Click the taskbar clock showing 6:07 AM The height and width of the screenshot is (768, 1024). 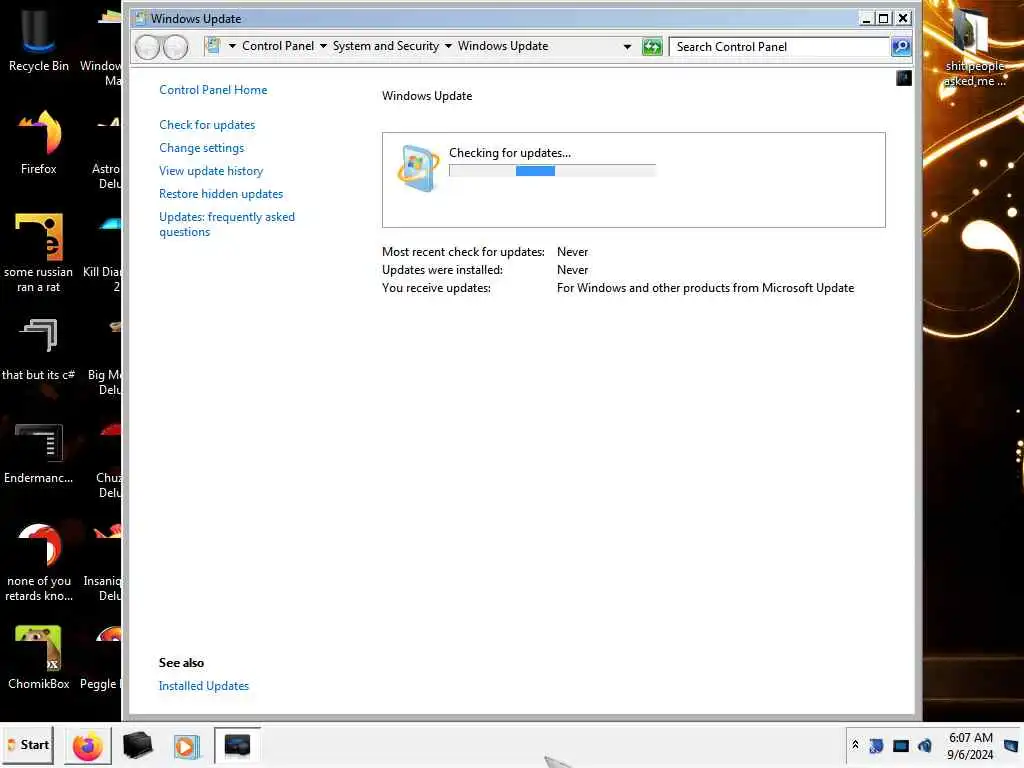[x=970, y=746]
